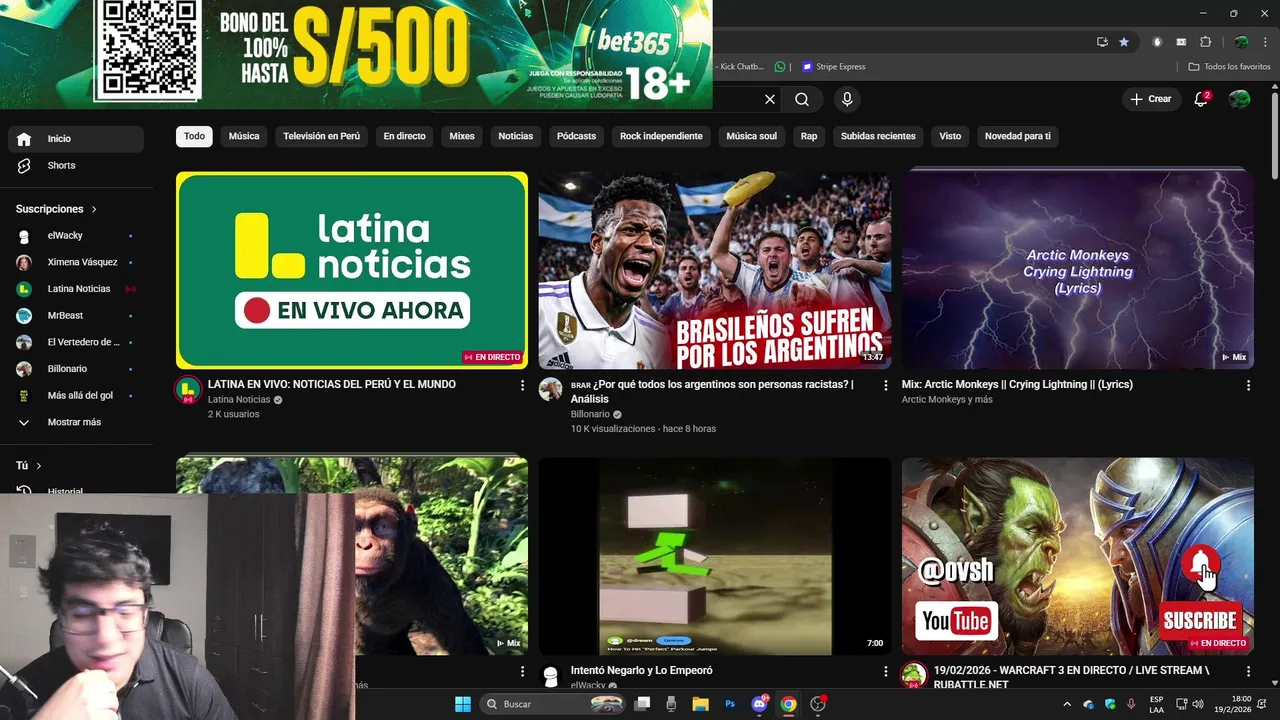Open the YouTube account avatar menu
The height and width of the screenshot is (720, 1280).
point(1239,99)
